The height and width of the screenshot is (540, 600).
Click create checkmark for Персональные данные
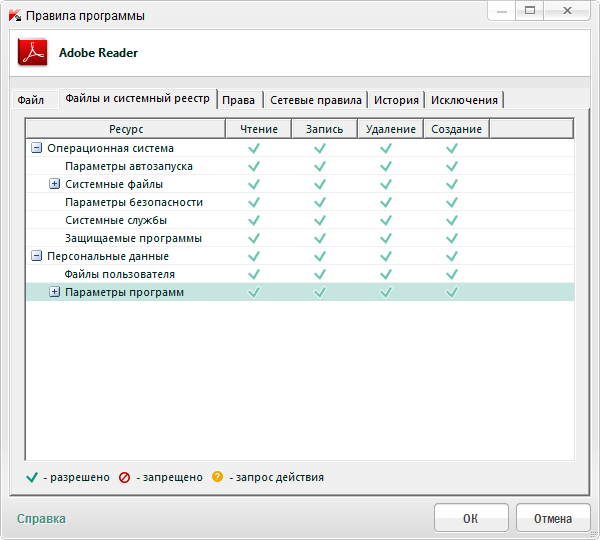(x=452, y=256)
